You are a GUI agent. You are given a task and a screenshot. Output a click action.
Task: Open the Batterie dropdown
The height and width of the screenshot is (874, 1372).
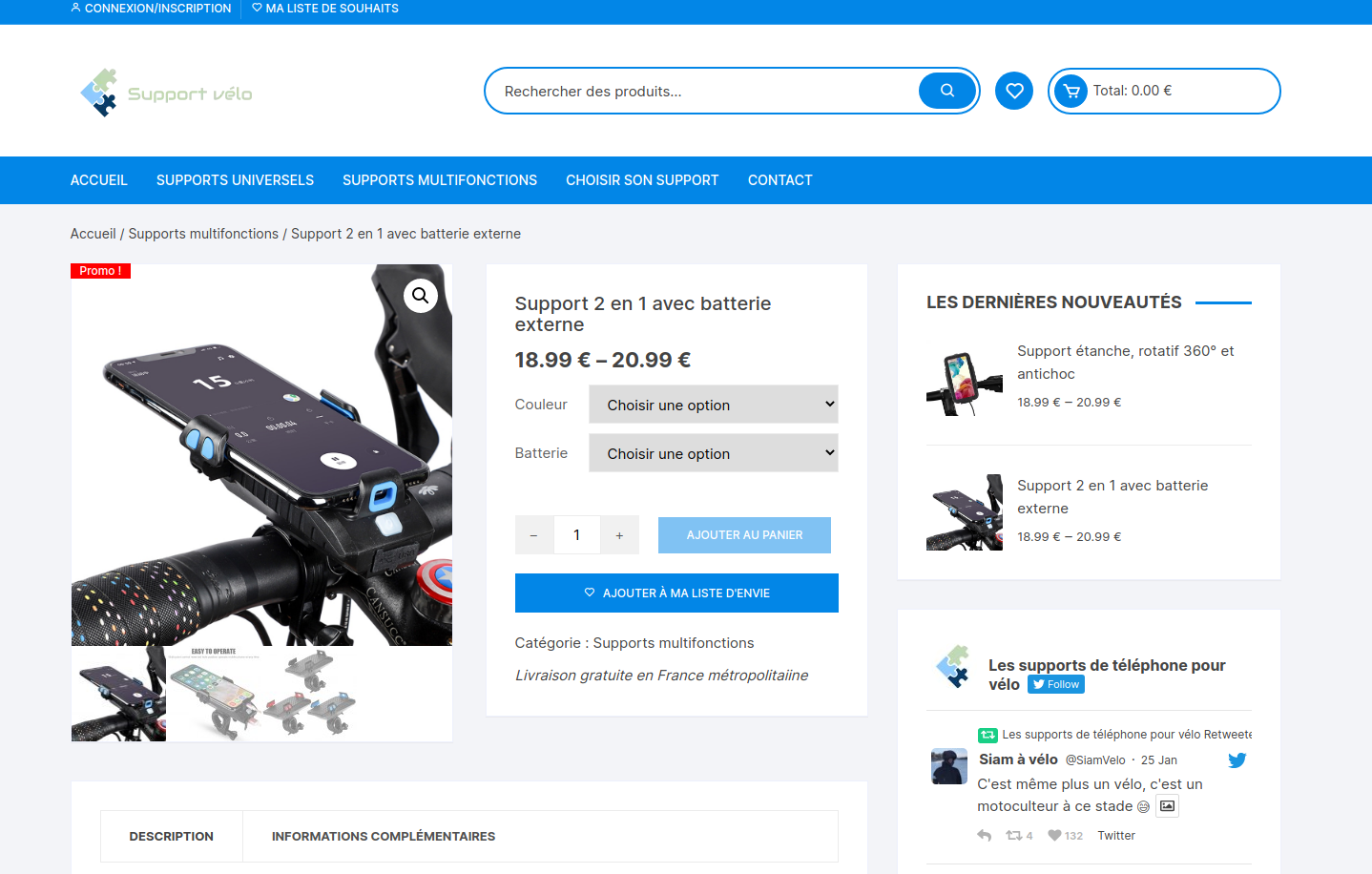coord(713,452)
